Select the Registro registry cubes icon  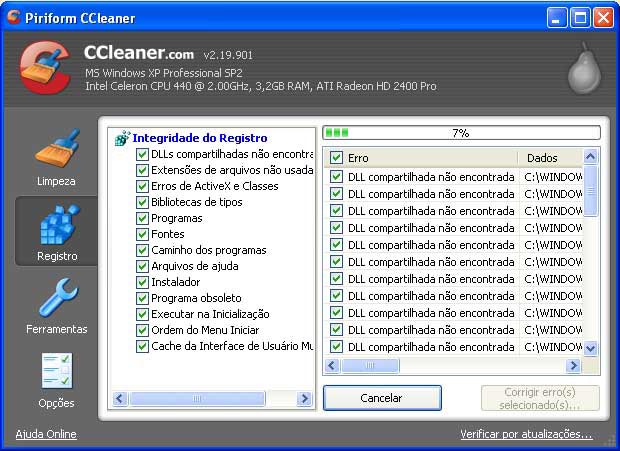[x=57, y=224]
